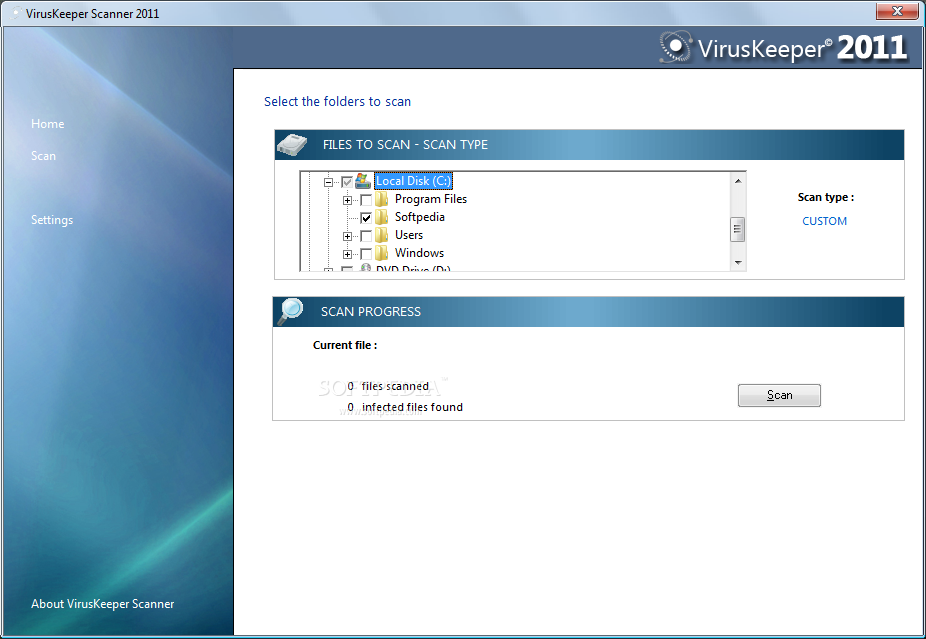Image resolution: width=926 pixels, height=639 pixels.
Task: Open About VirusKeeper Scanner
Action: [103, 604]
